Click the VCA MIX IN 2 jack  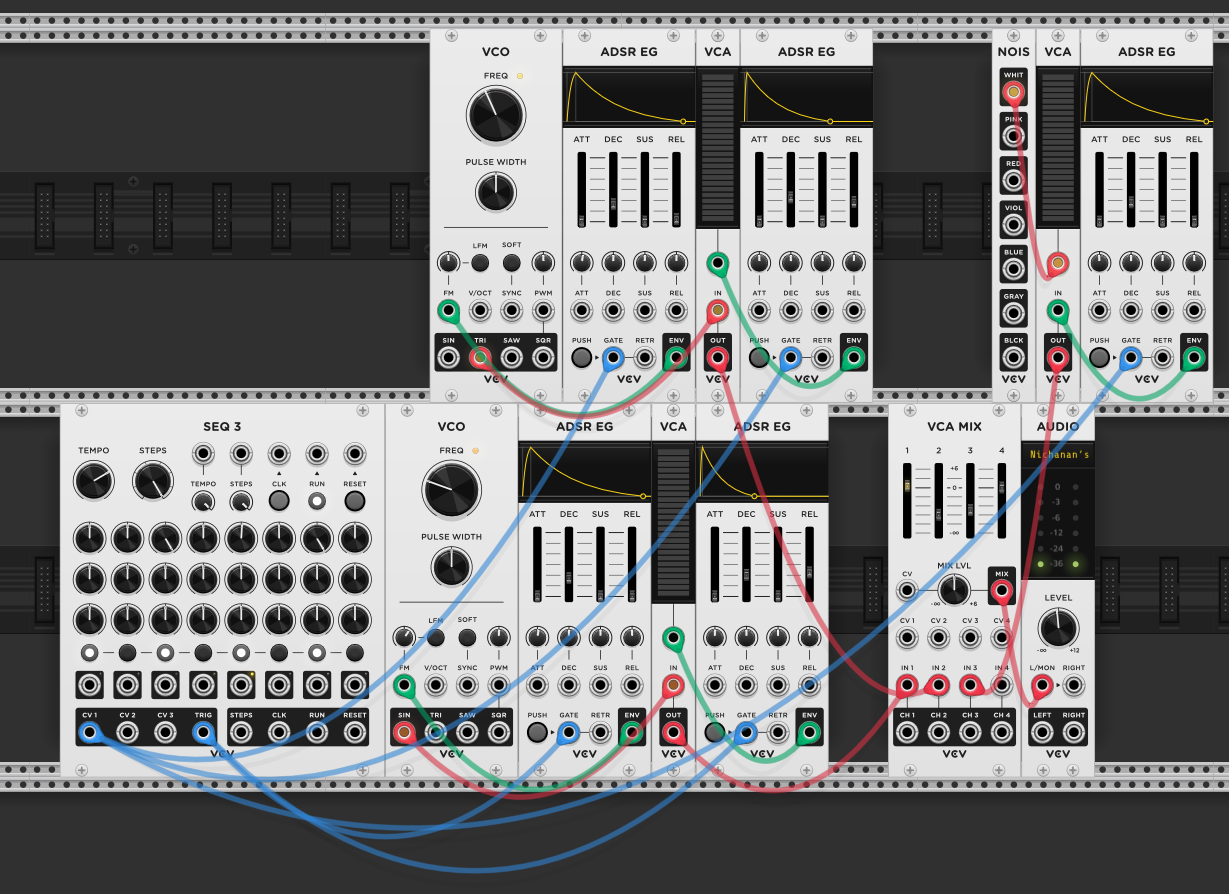coord(938,686)
